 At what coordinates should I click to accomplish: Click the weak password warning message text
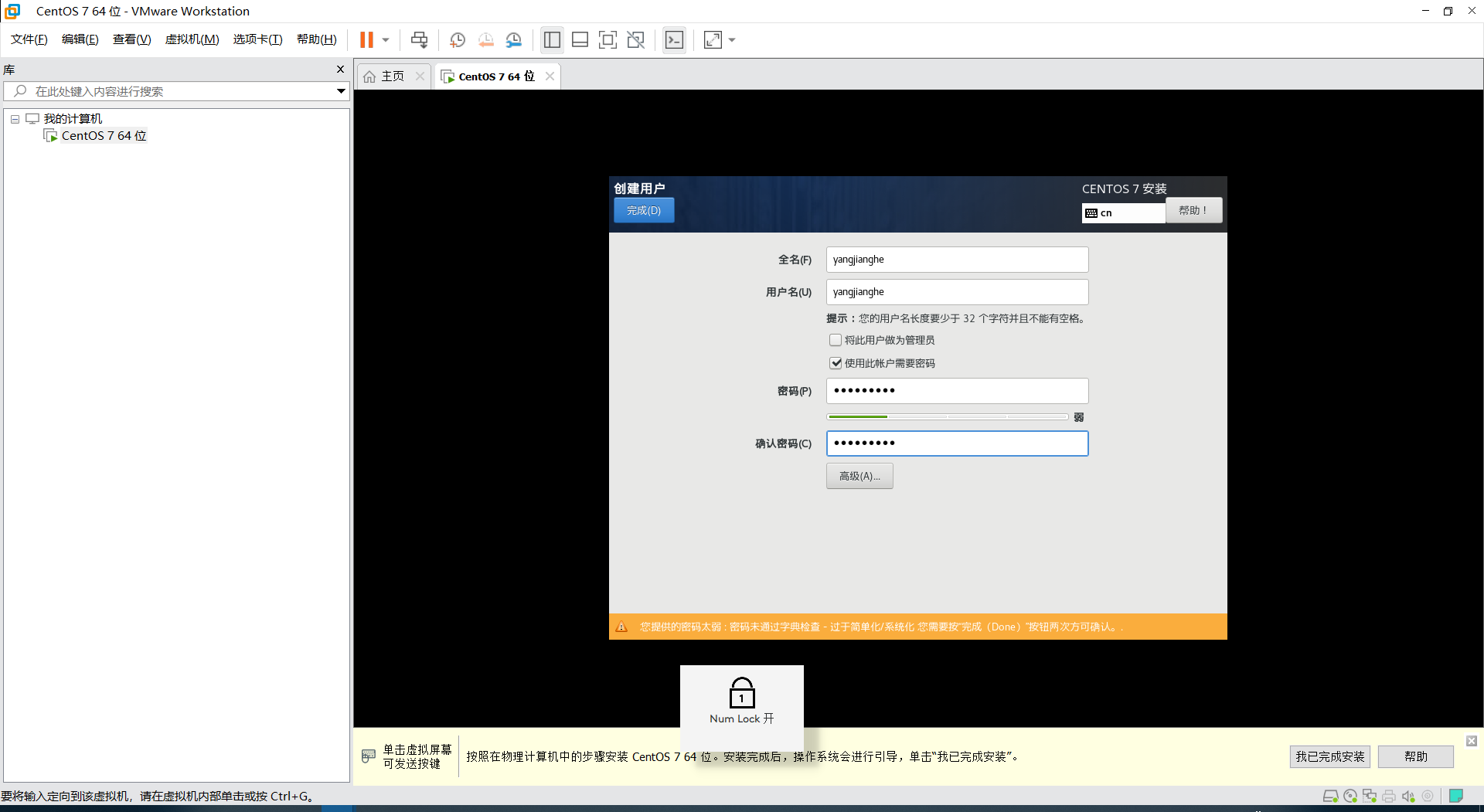click(x=882, y=627)
